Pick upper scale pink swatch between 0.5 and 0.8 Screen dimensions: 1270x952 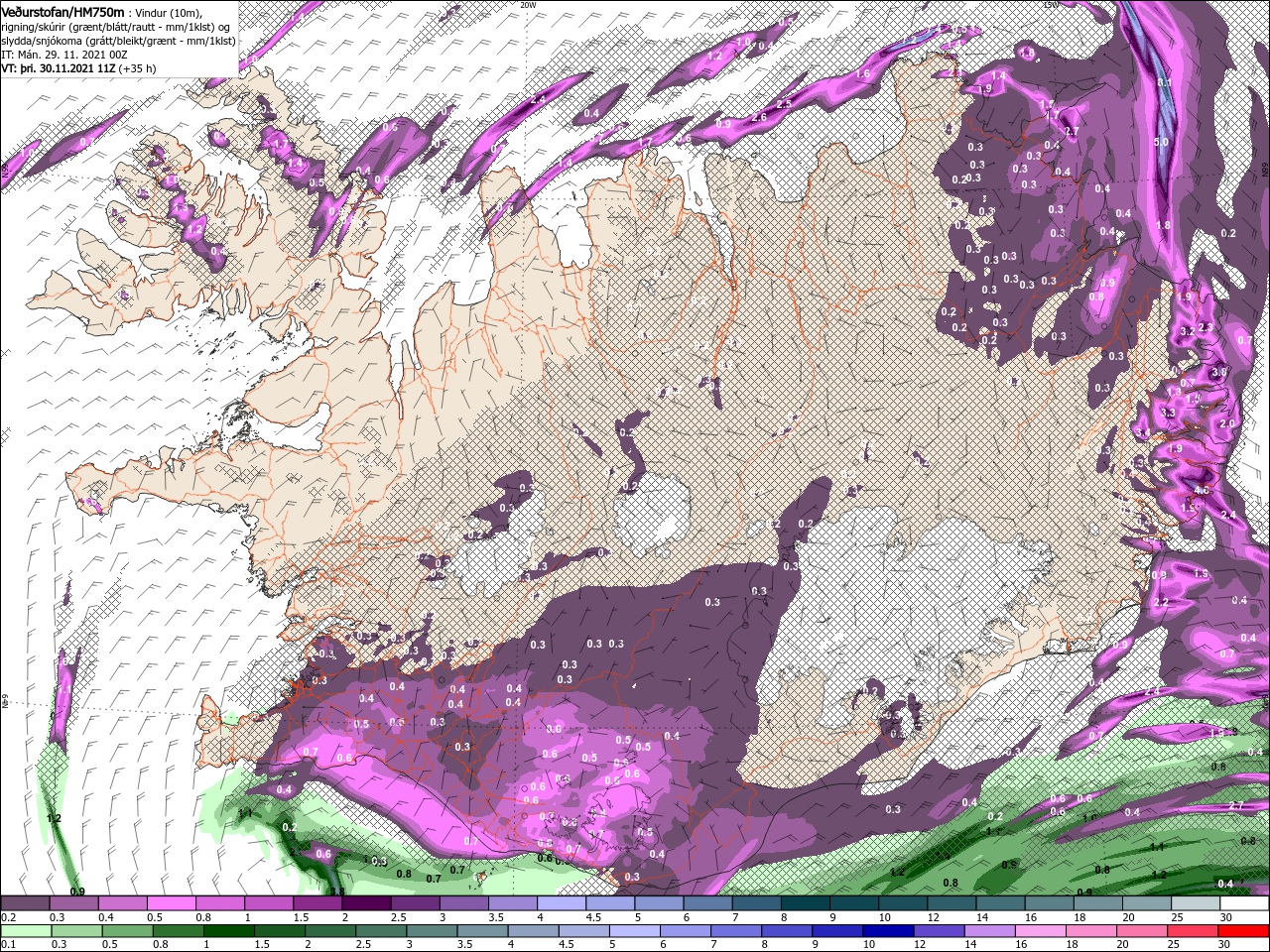point(172,903)
